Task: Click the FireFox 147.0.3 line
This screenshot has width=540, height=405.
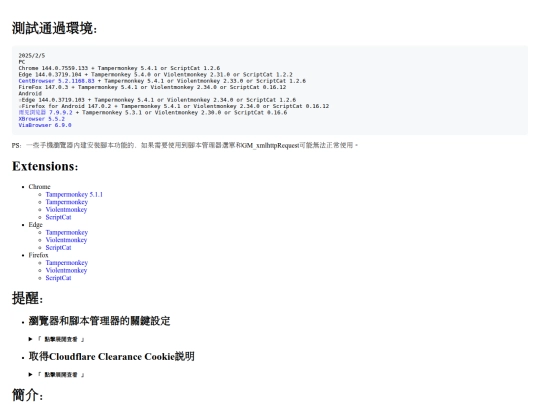Action: pyautogui.click(x=152, y=87)
